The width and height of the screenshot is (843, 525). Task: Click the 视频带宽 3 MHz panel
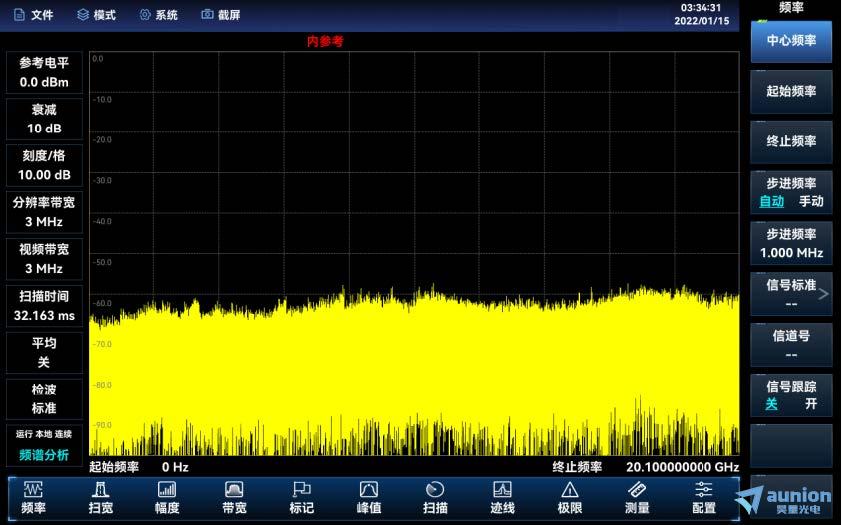[x=44, y=259]
